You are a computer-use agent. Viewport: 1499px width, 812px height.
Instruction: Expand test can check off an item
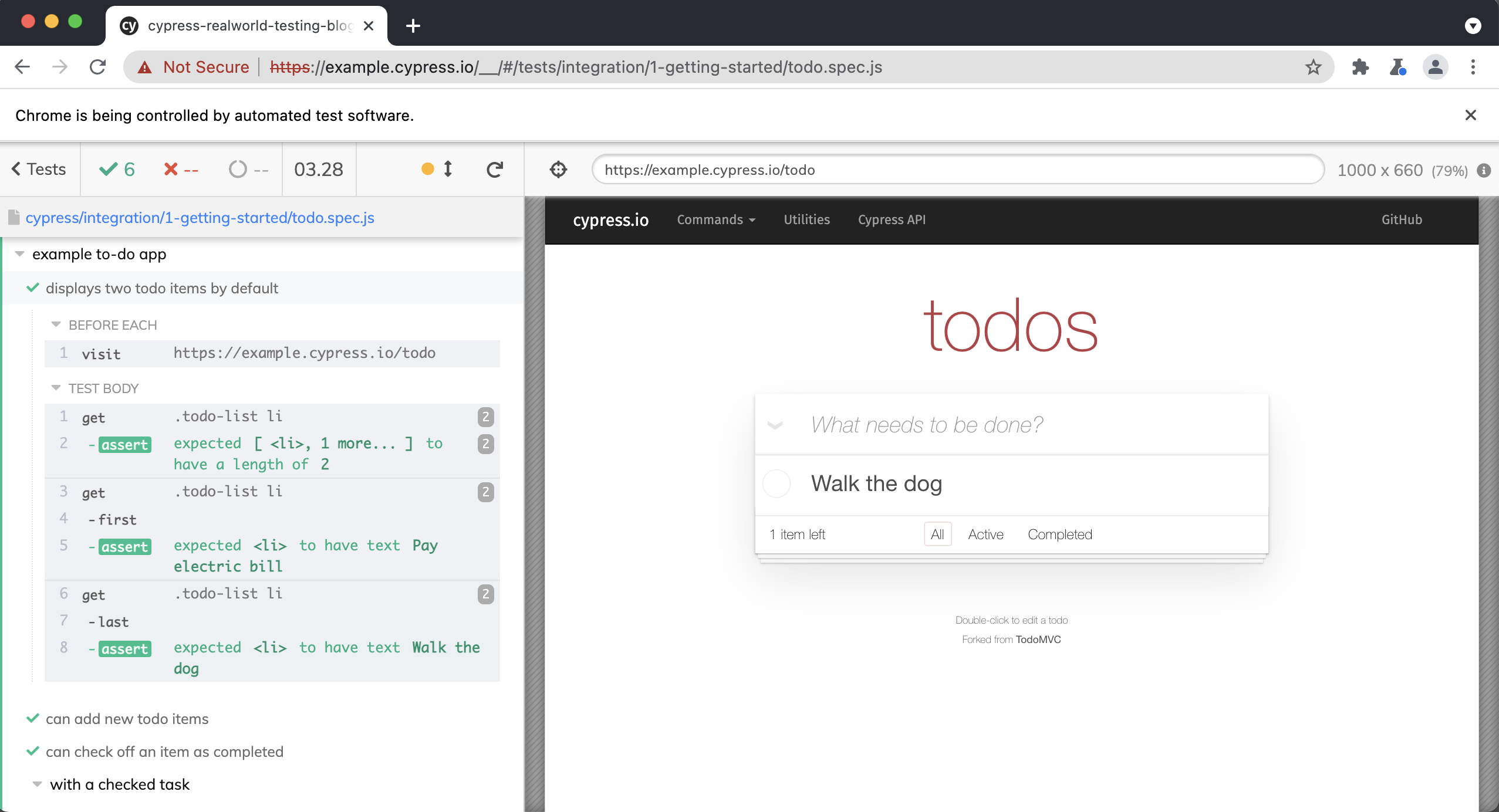(x=164, y=752)
